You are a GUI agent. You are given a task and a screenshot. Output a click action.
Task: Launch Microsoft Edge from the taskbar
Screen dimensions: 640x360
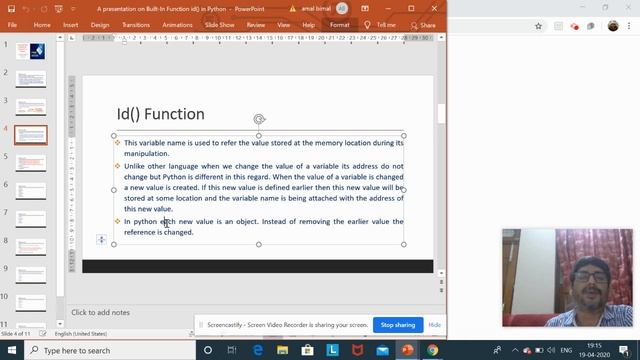(x=258, y=350)
